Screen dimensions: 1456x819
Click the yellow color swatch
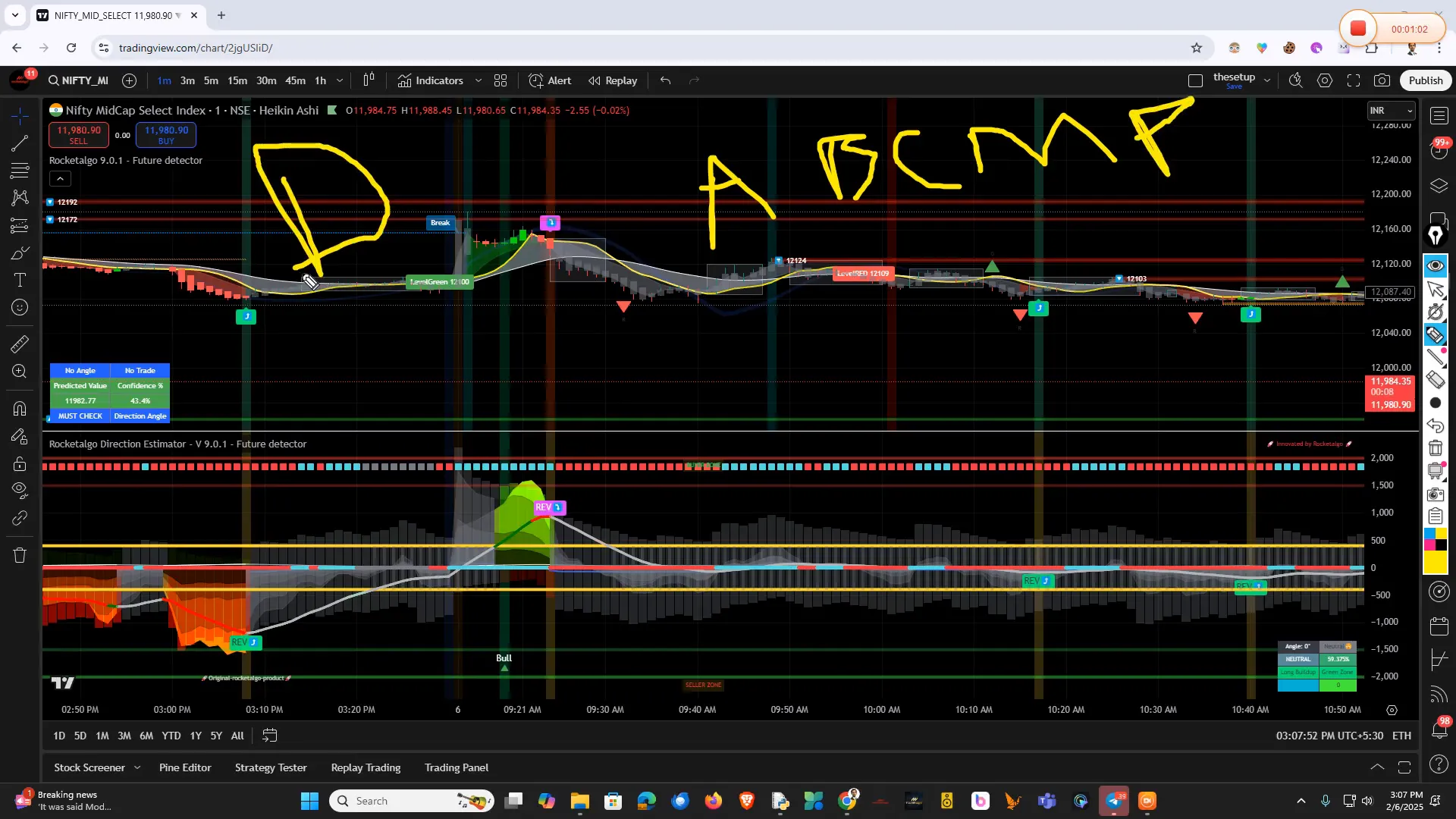tap(1435, 562)
